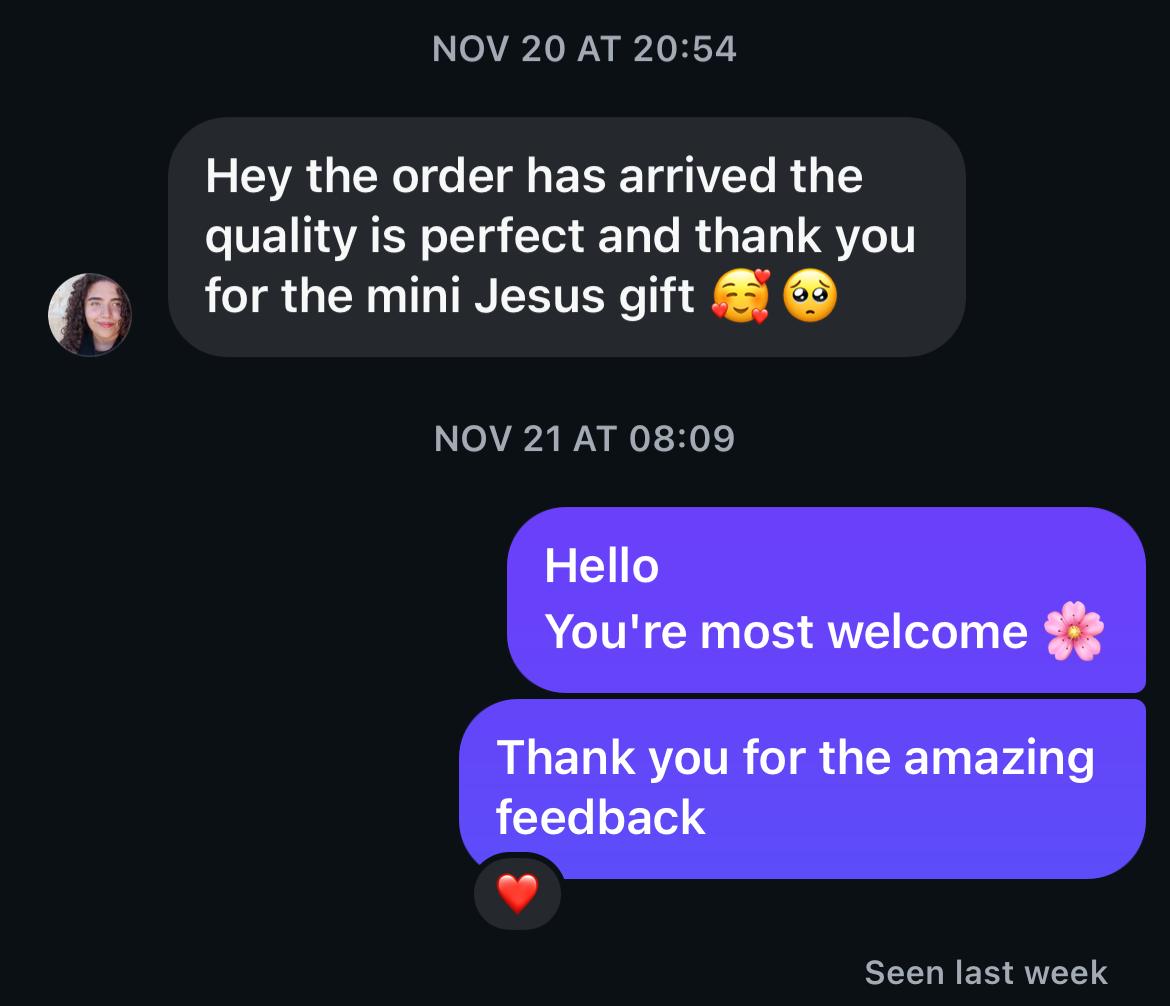
Task: Tap the red heart reaction badge
Action: point(517,893)
